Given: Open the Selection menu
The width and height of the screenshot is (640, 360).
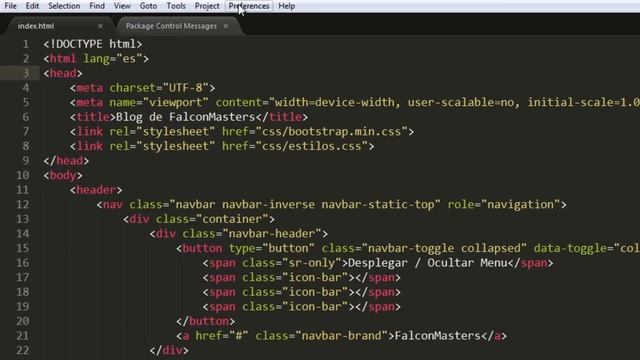Looking at the screenshot, I should (x=64, y=6).
